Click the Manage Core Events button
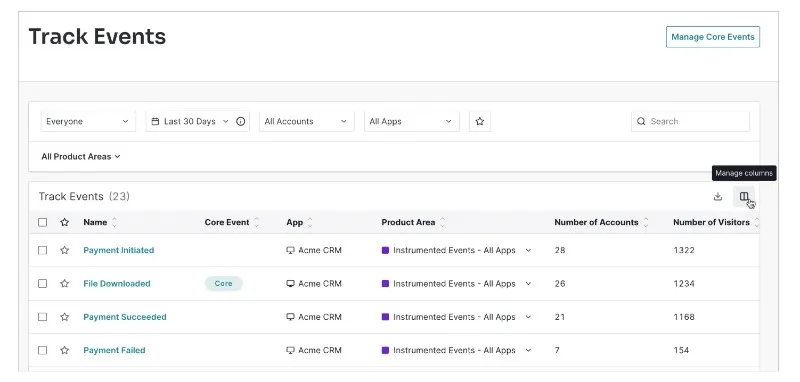 (713, 37)
